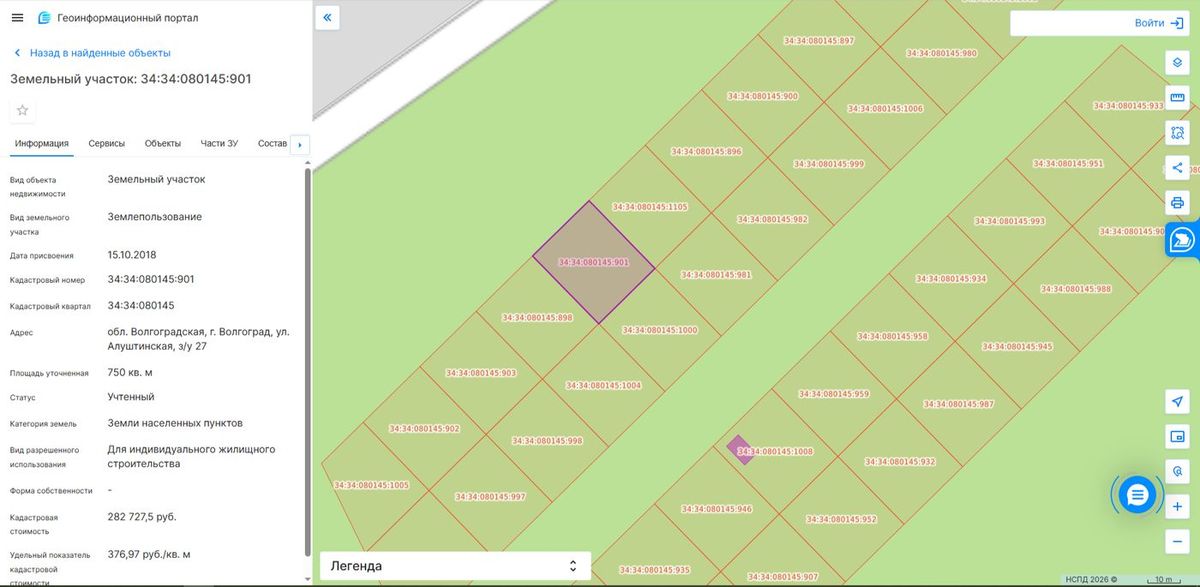Viewport: 1200px width, 587px height.
Task: Select parcel 34:34:080145:1105 on the map
Action: coord(650,207)
